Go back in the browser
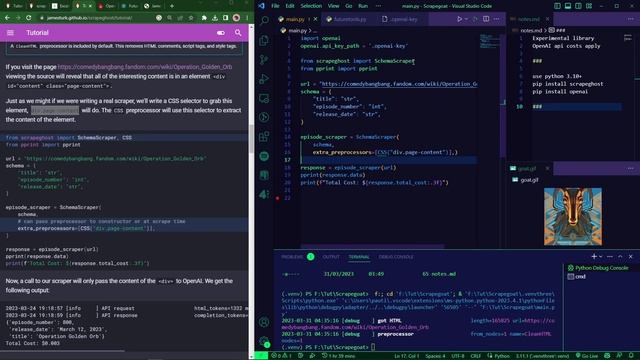 [7, 18]
